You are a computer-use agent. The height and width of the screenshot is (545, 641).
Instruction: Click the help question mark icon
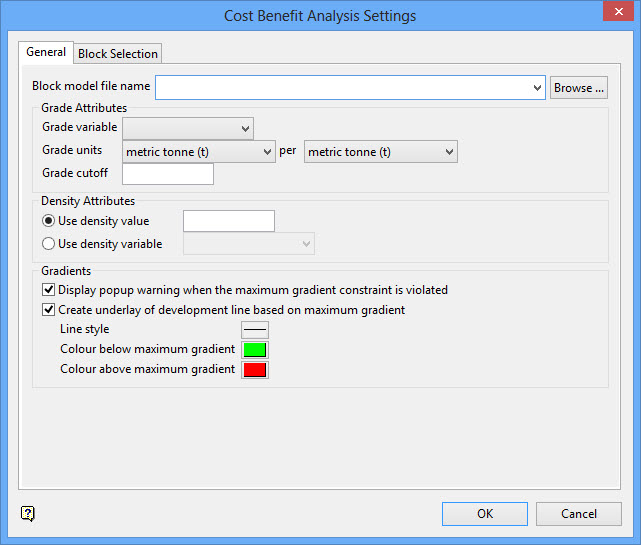[x=28, y=514]
